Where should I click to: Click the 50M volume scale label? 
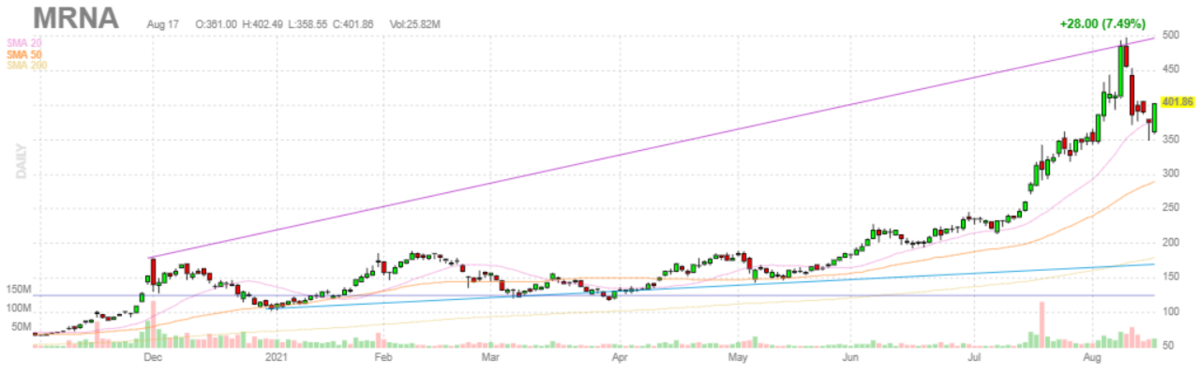(x=22, y=326)
